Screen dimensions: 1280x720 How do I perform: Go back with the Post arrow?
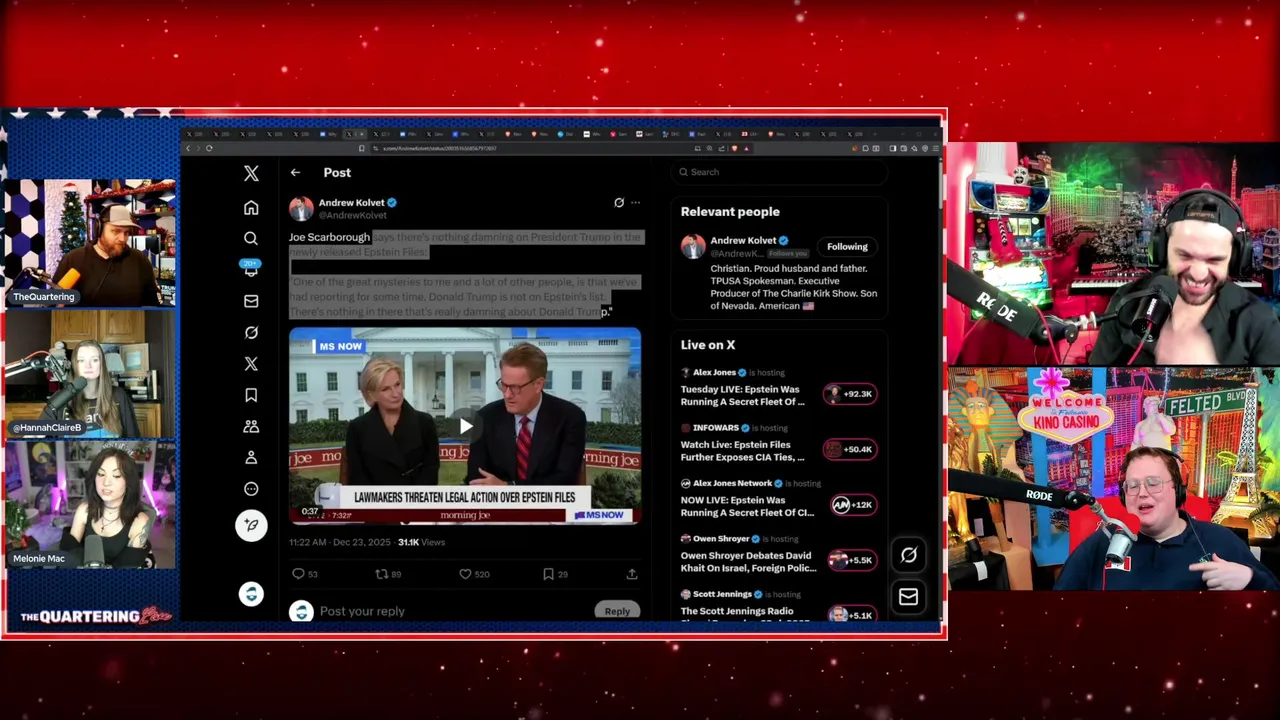(295, 173)
